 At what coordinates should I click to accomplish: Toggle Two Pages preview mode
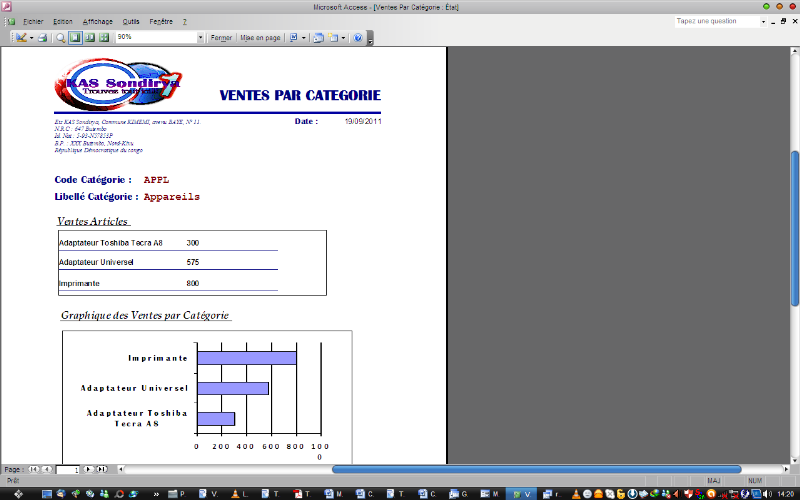pyautogui.click(x=90, y=37)
